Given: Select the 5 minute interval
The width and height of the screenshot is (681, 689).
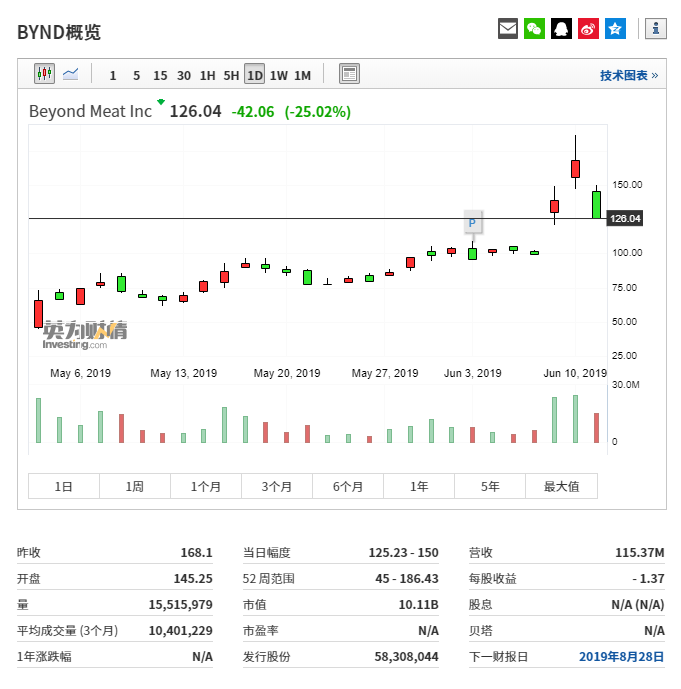Looking at the screenshot, I should click(137, 76).
